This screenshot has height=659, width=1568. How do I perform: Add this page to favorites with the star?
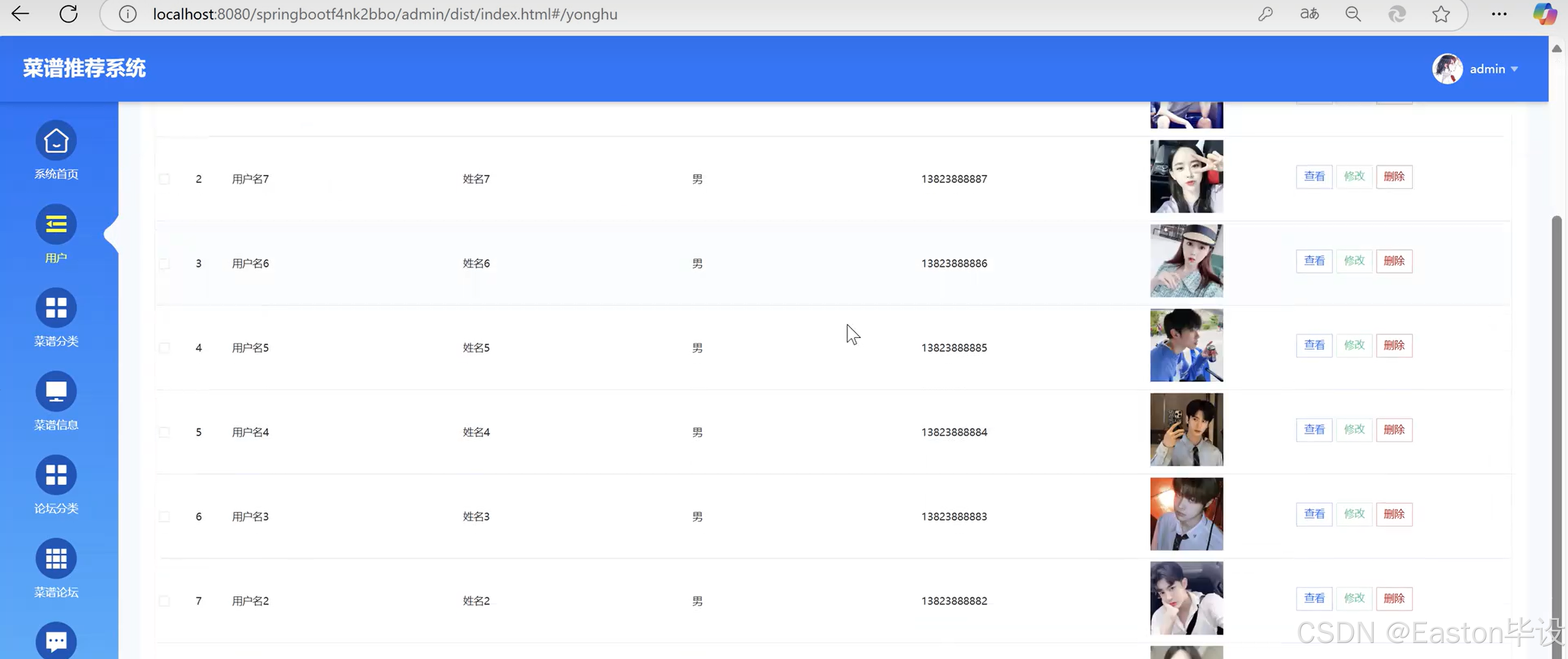pos(1441,14)
